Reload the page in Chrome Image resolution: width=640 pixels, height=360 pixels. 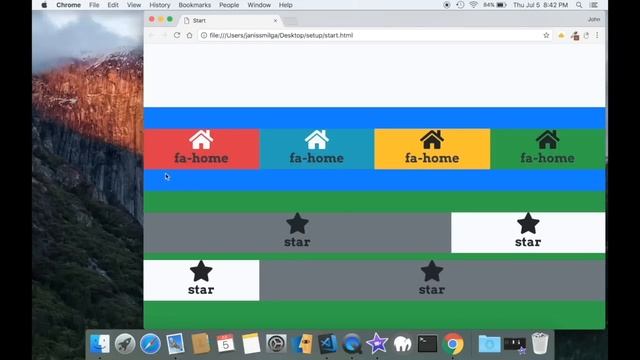[177, 35]
